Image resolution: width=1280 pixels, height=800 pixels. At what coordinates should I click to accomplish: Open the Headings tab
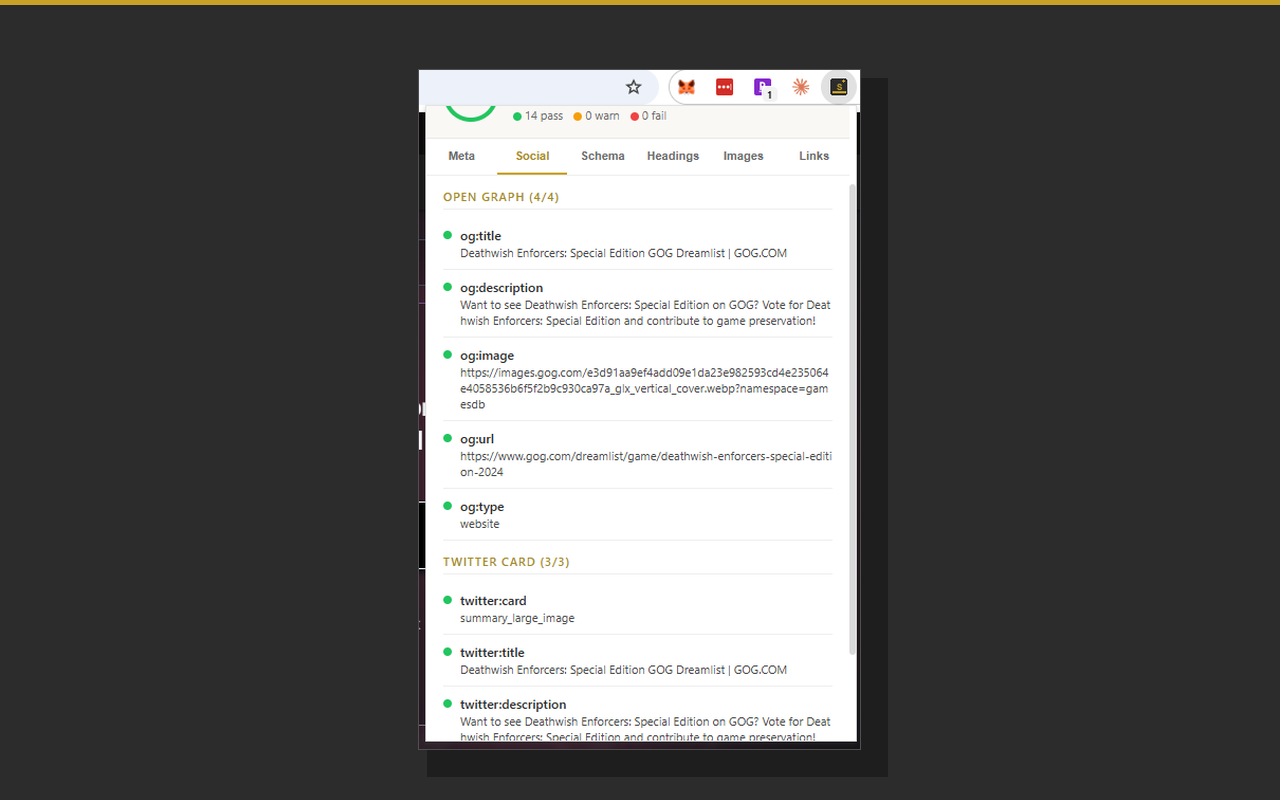coord(672,156)
